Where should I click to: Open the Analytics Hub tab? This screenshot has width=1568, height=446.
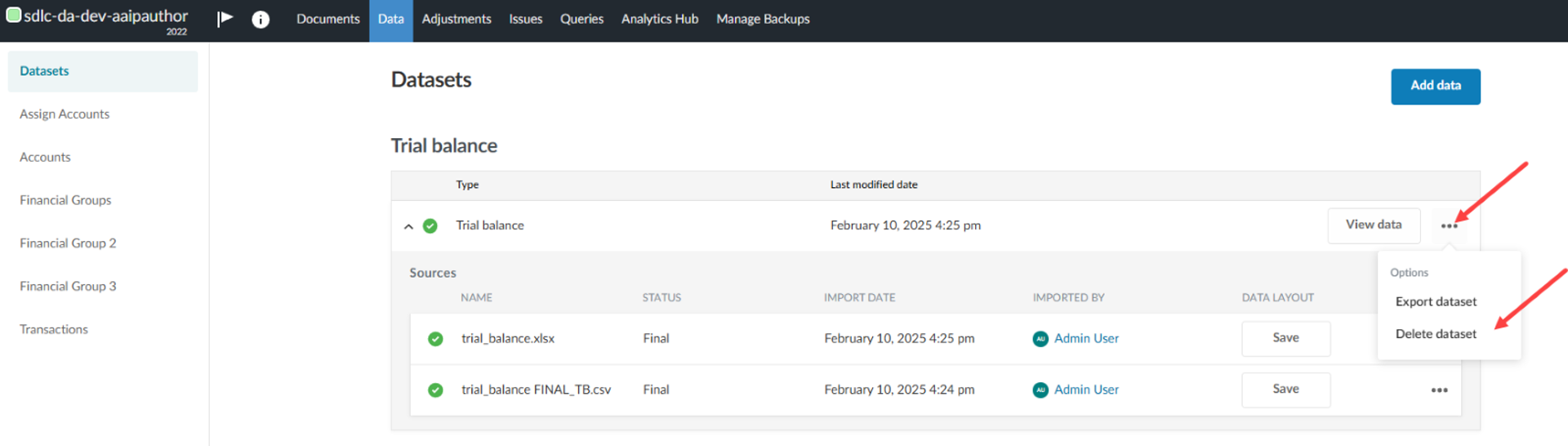659,19
